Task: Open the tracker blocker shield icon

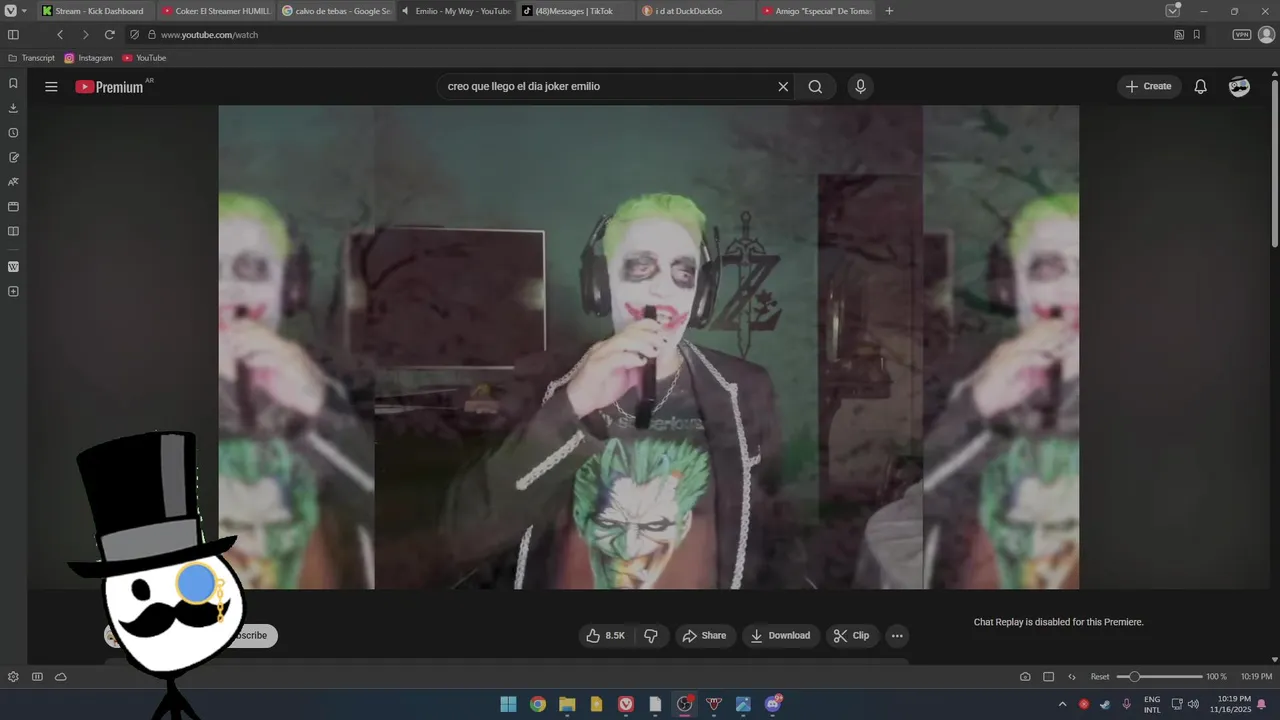Action: coord(135,34)
